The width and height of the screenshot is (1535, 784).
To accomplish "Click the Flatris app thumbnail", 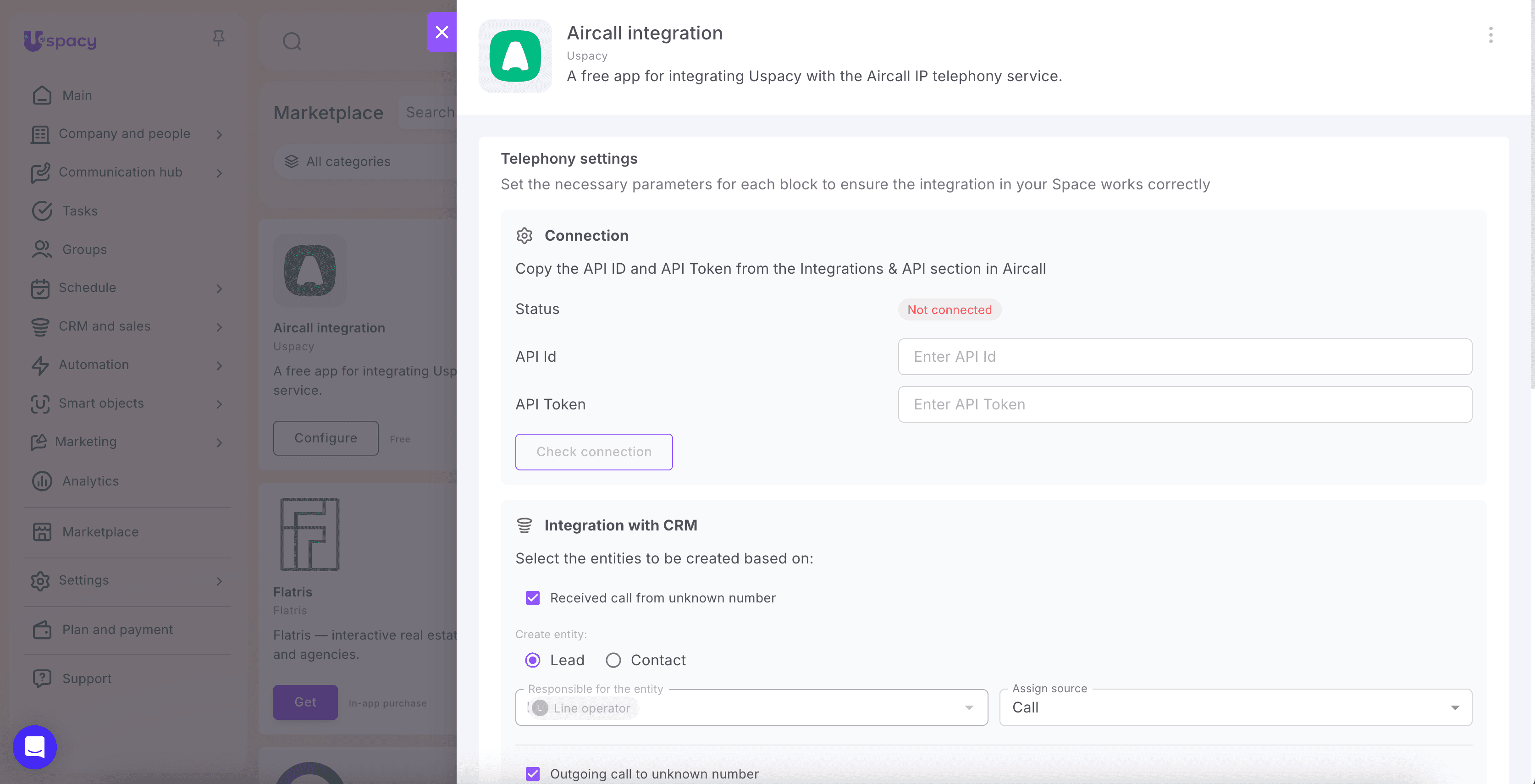I will pyautogui.click(x=310, y=535).
